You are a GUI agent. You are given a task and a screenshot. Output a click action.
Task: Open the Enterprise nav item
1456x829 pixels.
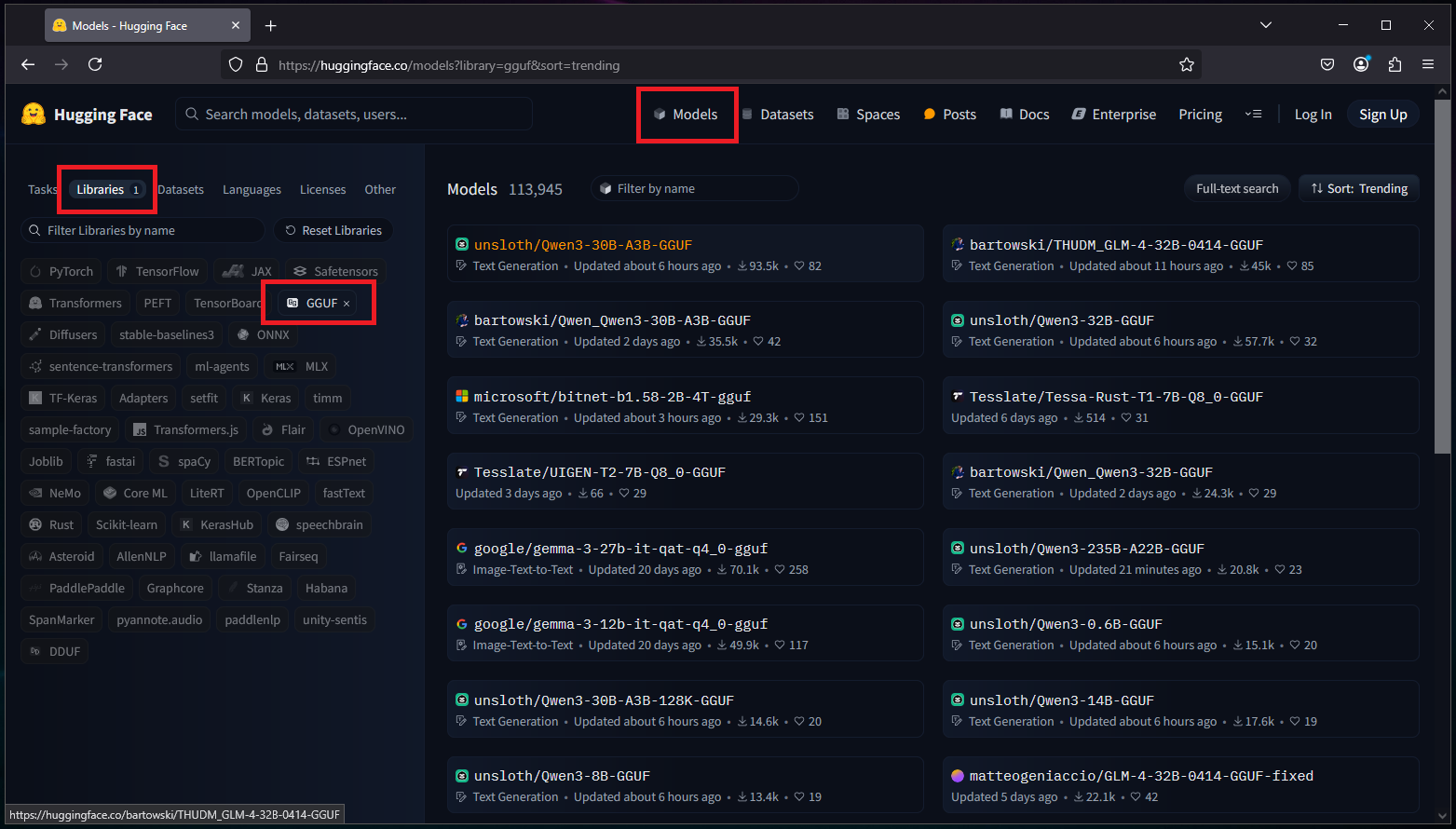[x=1114, y=115]
